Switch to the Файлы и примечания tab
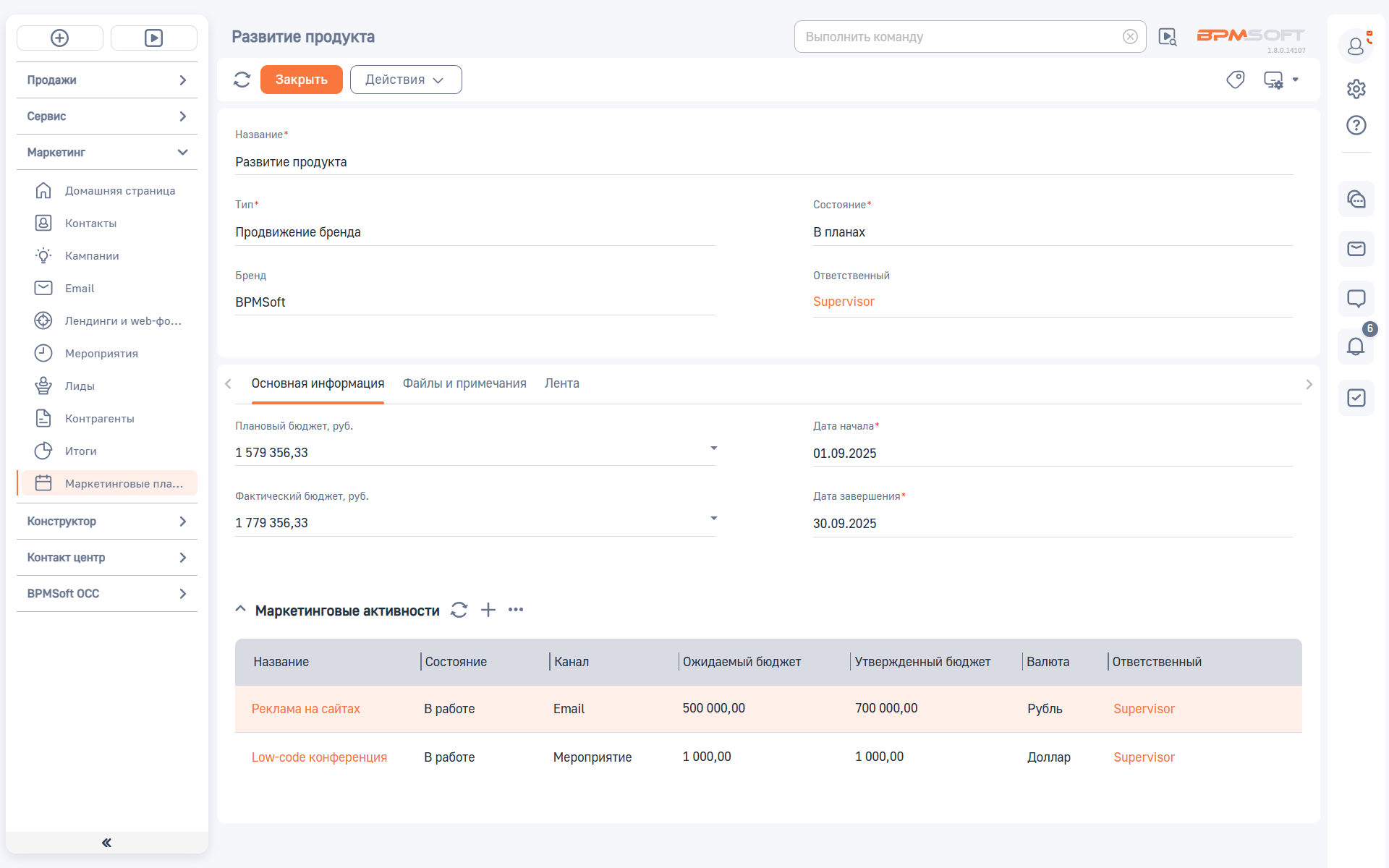The height and width of the screenshot is (868, 1389). click(464, 383)
